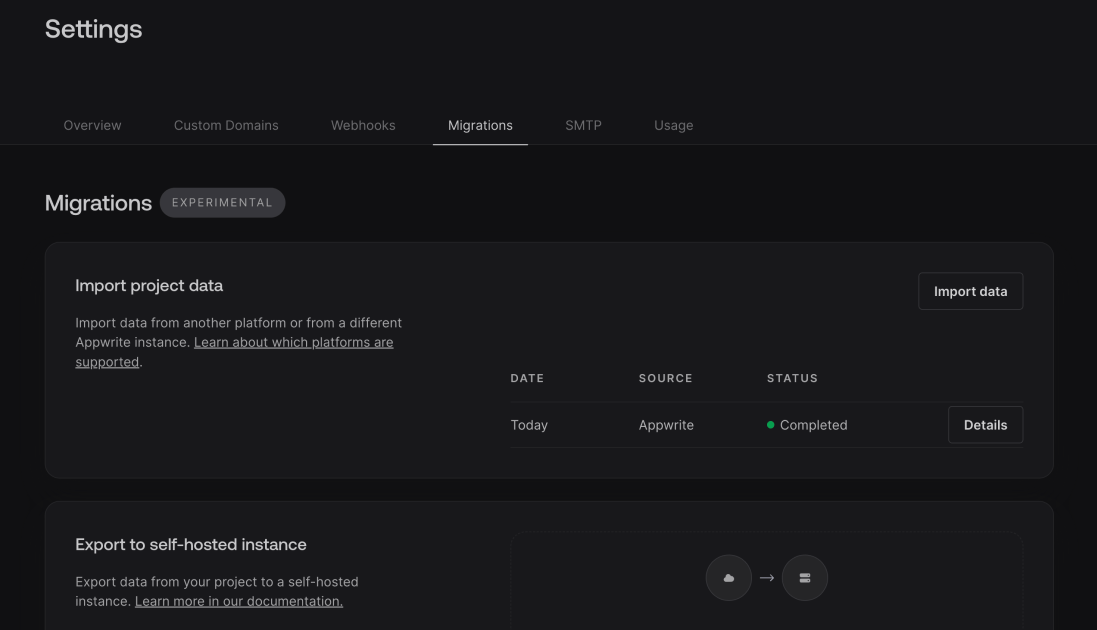Viewport: 1097px width, 630px height.
Task: Click the self-hosted instance server icon
Action: click(804, 577)
